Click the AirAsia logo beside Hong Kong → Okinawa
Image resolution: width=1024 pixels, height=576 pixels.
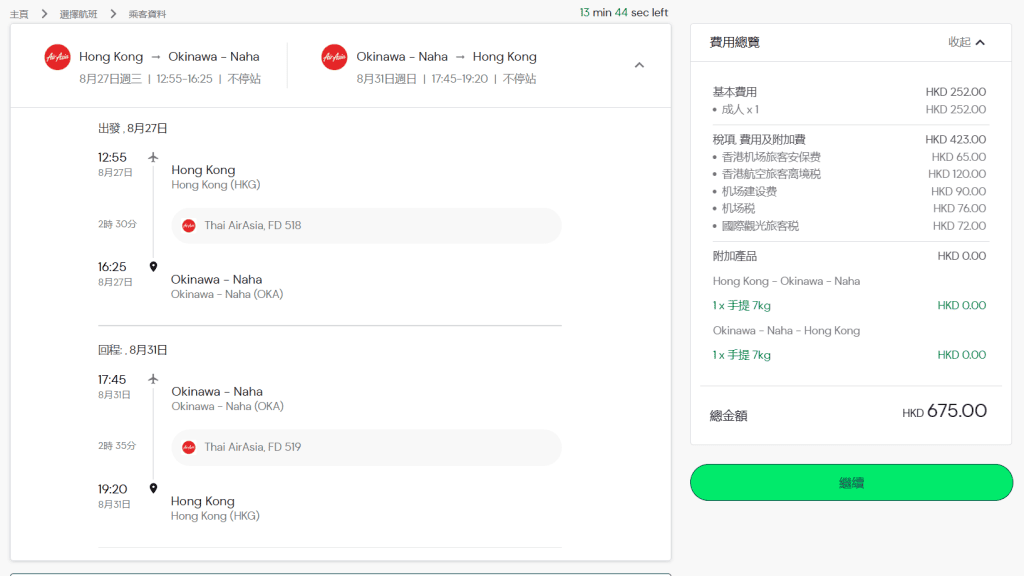(58, 57)
